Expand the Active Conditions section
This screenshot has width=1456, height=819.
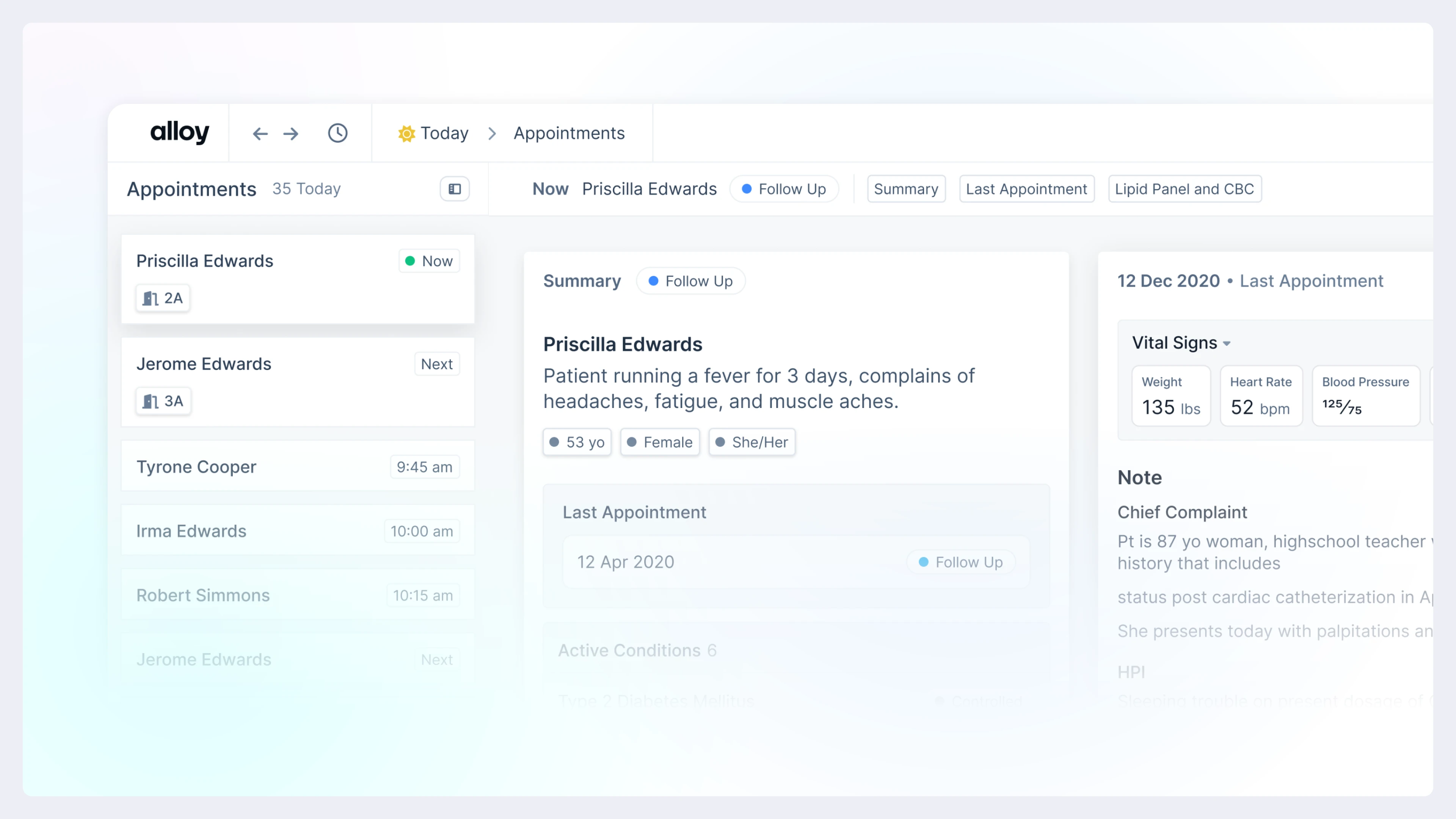(637, 651)
